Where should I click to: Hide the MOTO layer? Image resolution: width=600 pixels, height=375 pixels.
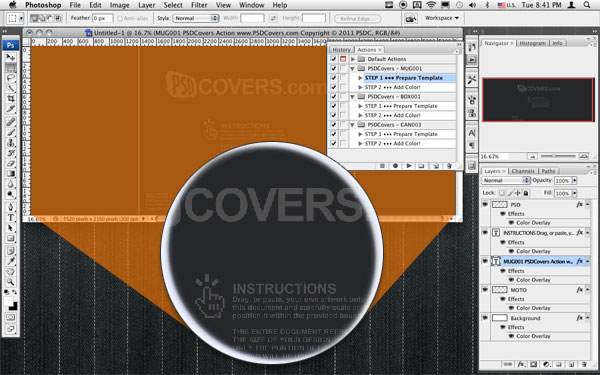coord(485,290)
